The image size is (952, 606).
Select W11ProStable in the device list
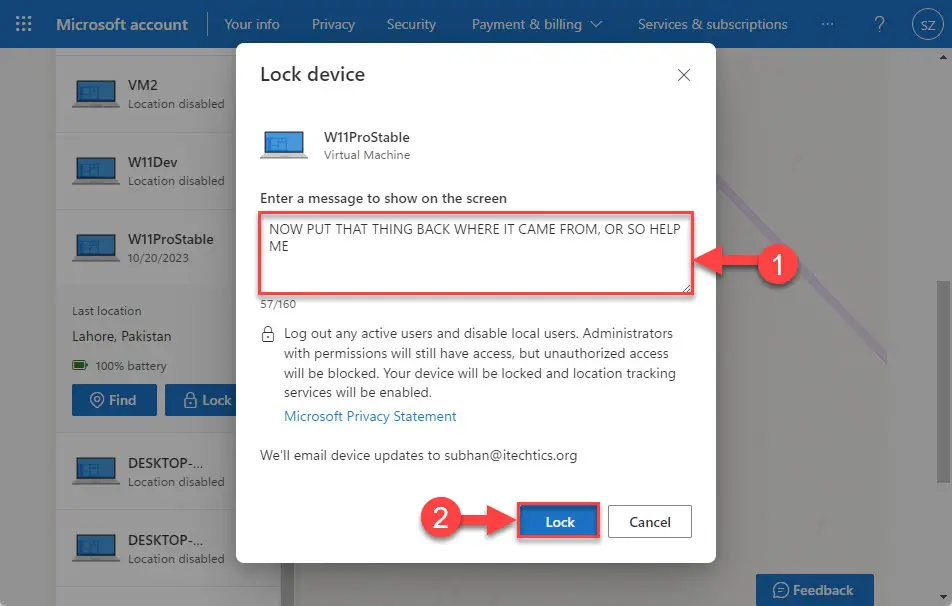[x=171, y=239]
